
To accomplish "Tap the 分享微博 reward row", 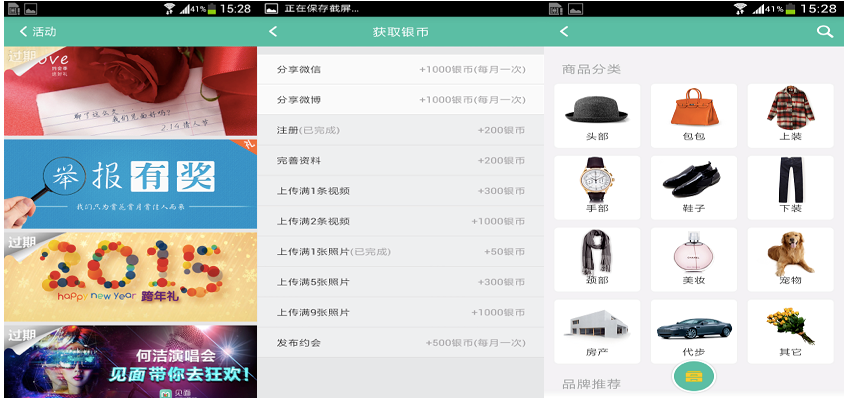I will pos(400,100).
